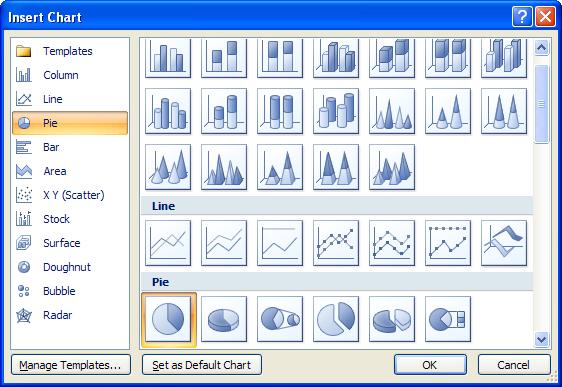Viewport: 562px width, 387px height.
Task: Select the Pie category in sidebar
Action: click(x=70, y=123)
